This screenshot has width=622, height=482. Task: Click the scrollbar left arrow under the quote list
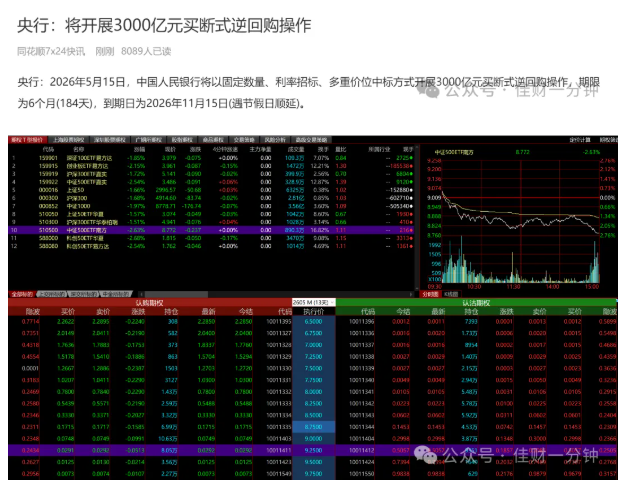[141, 294]
